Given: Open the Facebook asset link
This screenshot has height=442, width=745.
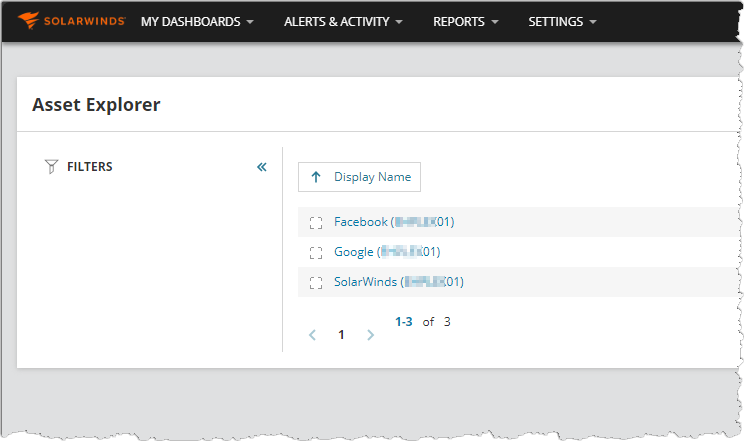Looking at the screenshot, I should pos(394,222).
